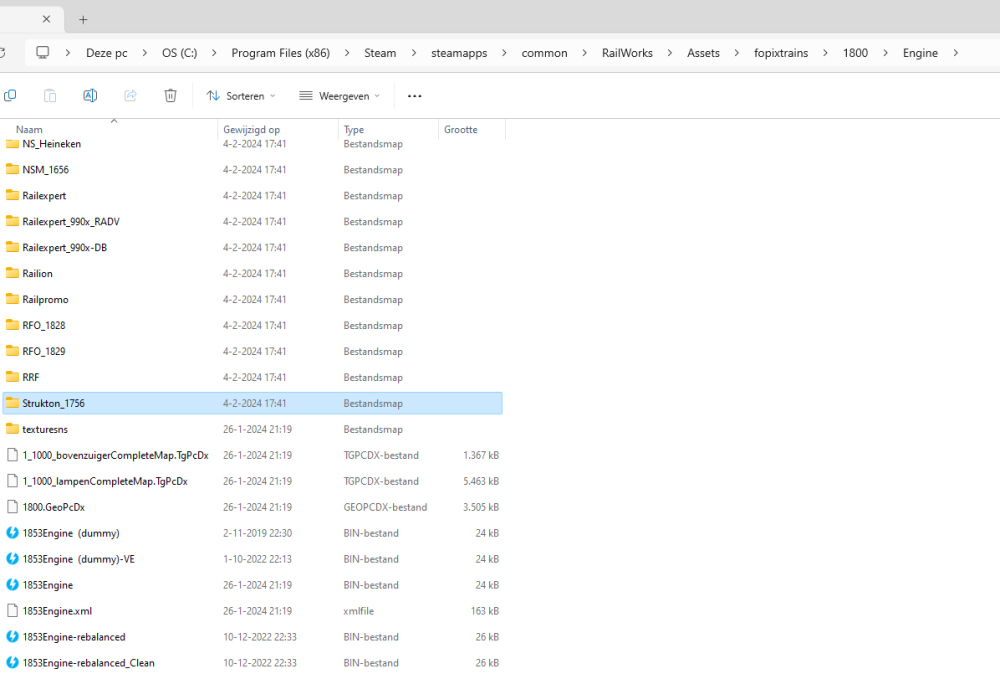Screen dimensions: 1000x679
Task: Navigate to Steam in the breadcrumb
Action: (380, 53)
